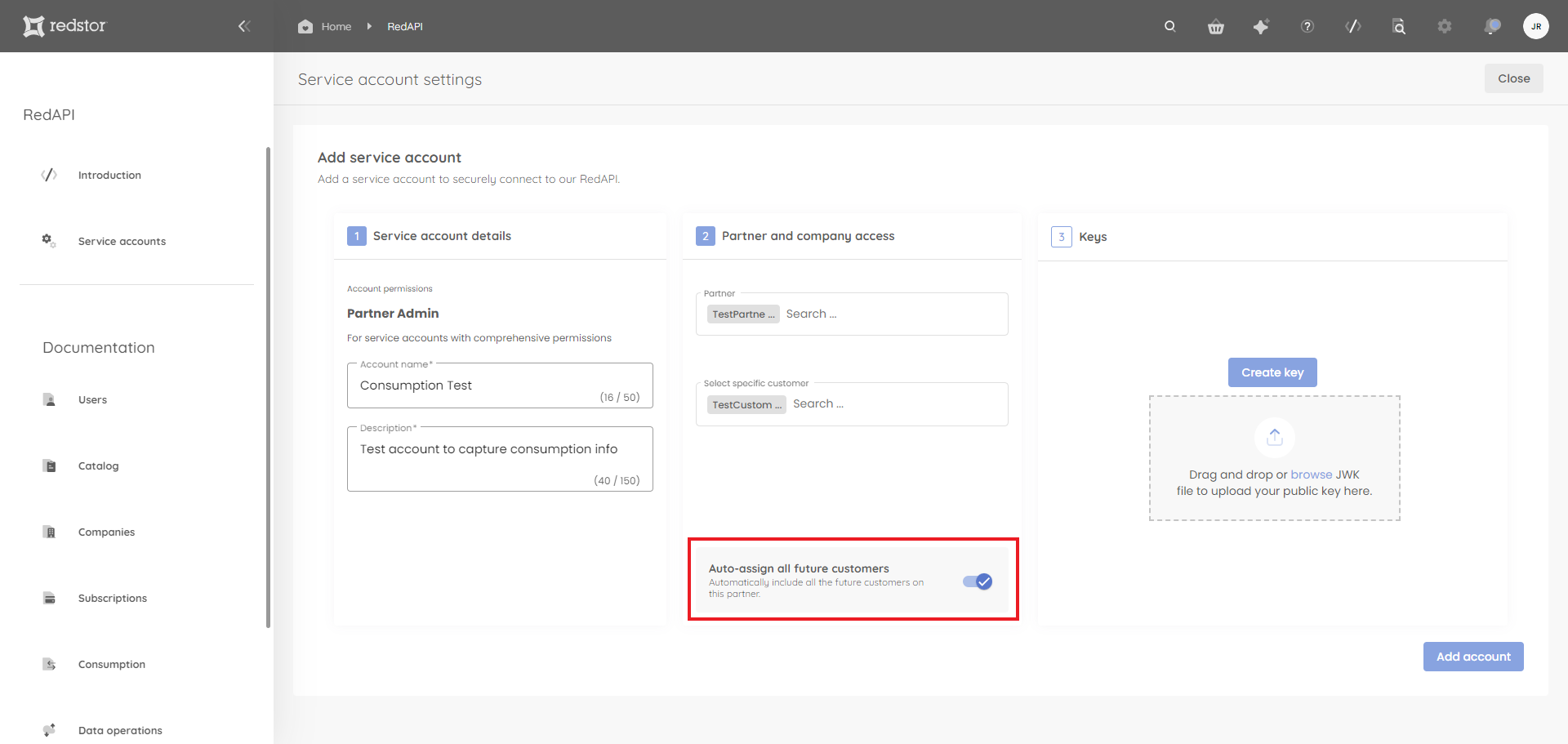Viewport: 1568px width, 744px height.
Task: Click the Description text field
Action: tap(500, 459)
